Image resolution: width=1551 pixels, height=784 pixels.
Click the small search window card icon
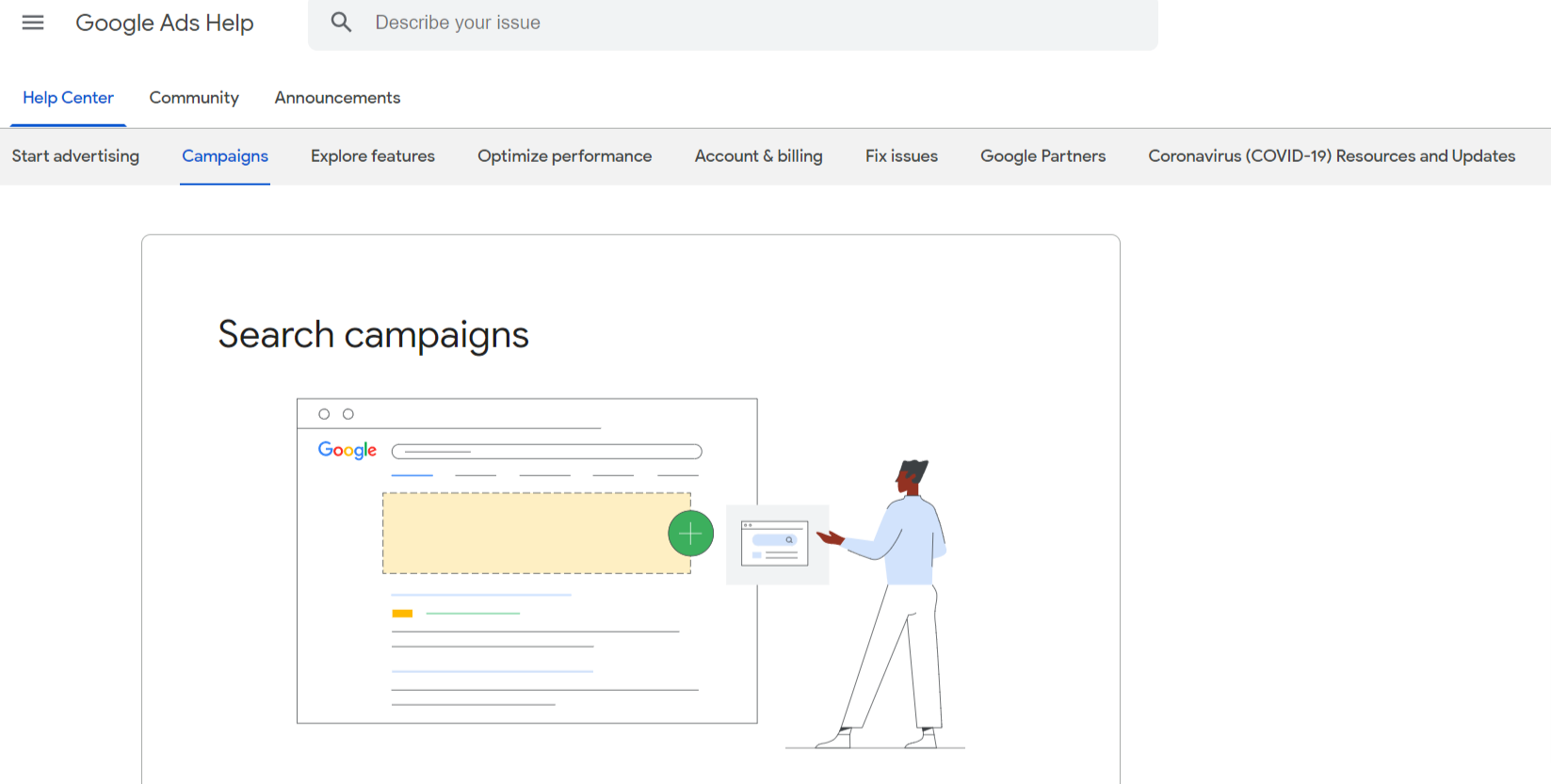[x=775, y=543]
